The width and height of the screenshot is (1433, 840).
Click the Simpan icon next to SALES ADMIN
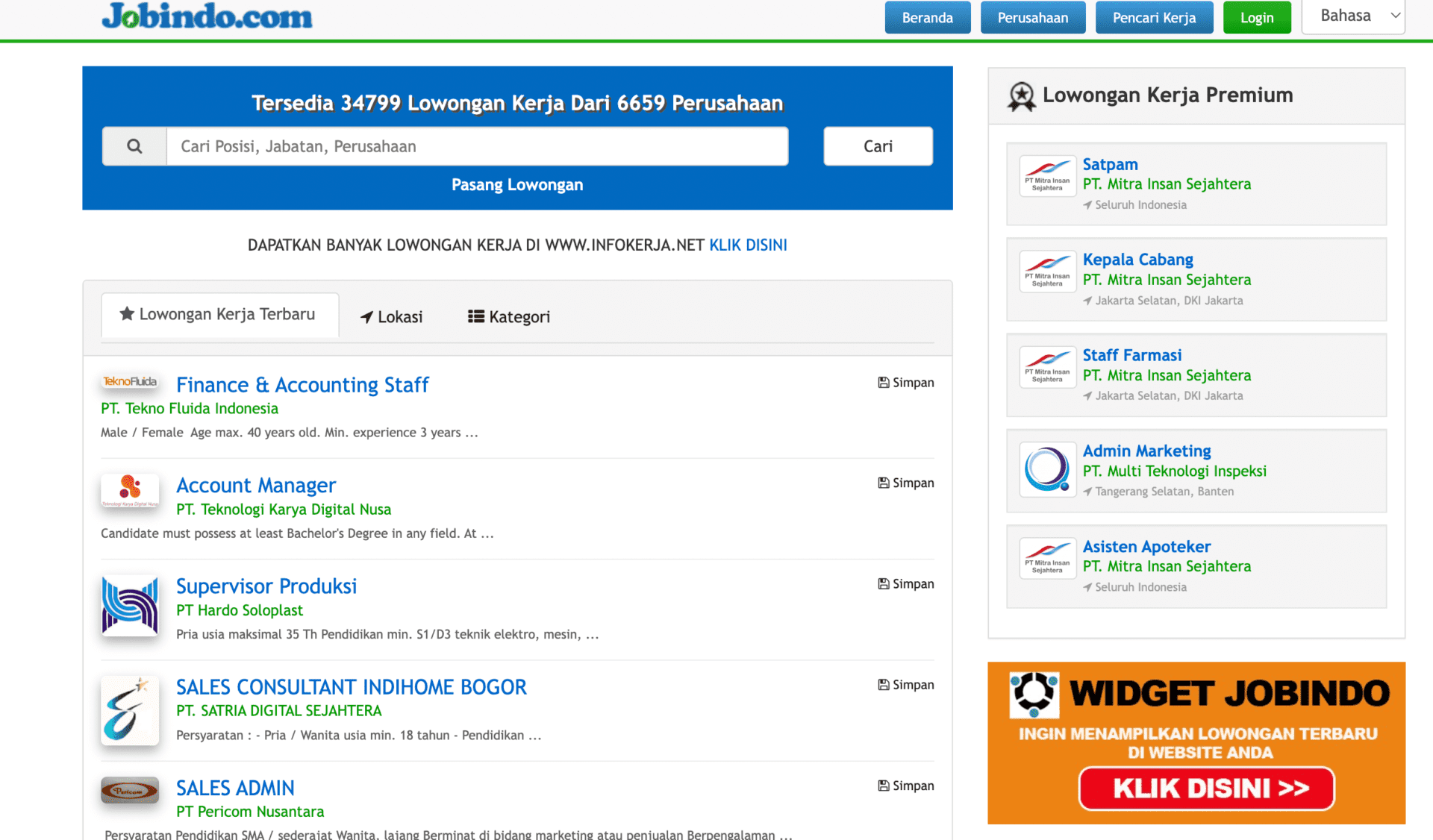883,785
